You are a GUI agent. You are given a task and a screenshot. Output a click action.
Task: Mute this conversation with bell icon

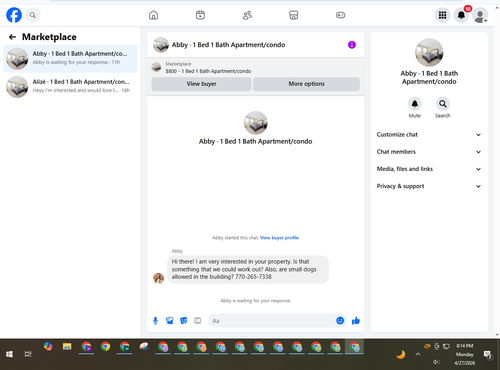coord(415,104)
